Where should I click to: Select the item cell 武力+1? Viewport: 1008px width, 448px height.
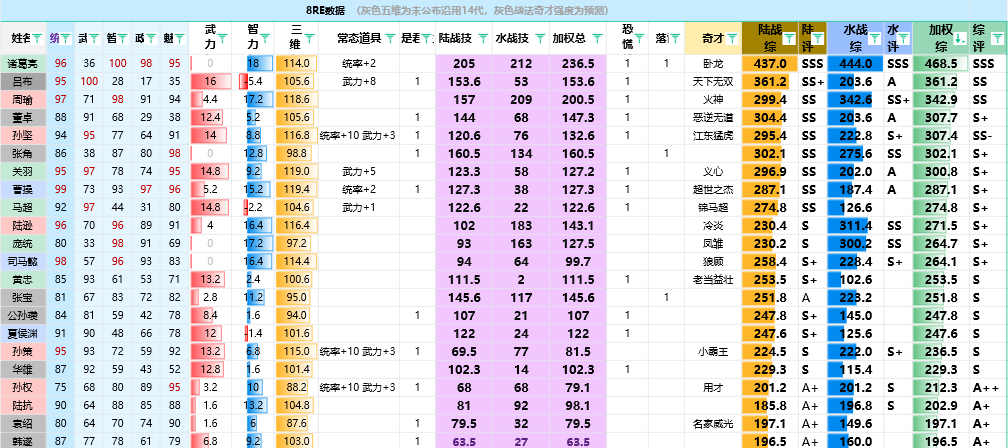pyautogui.click(x=359, y=208)
